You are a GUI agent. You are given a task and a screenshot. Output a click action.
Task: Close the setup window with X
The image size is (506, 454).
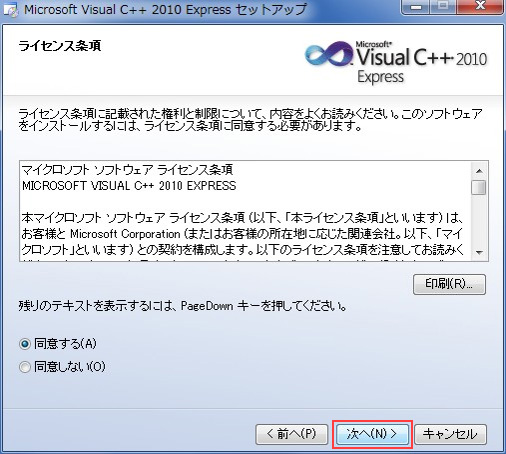tap(480, 7)
